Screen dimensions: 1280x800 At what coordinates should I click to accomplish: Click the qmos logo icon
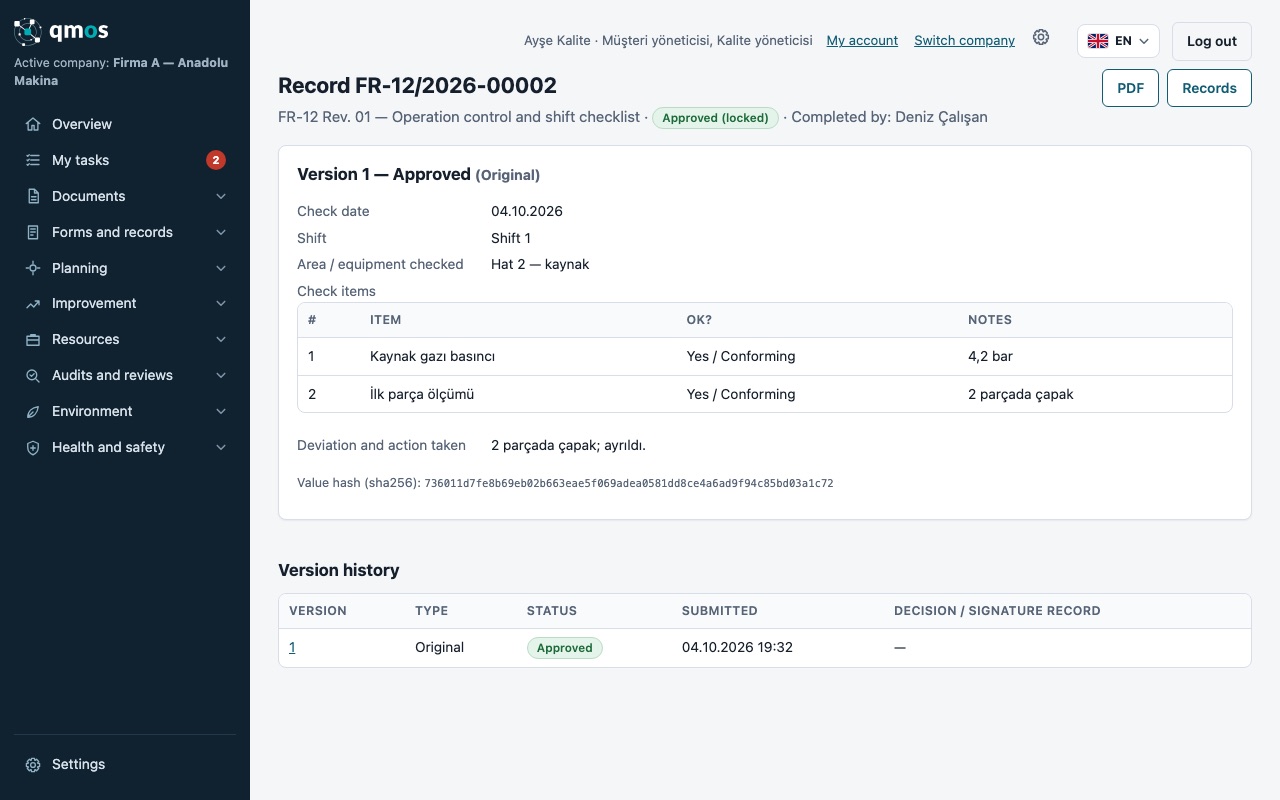28,32
